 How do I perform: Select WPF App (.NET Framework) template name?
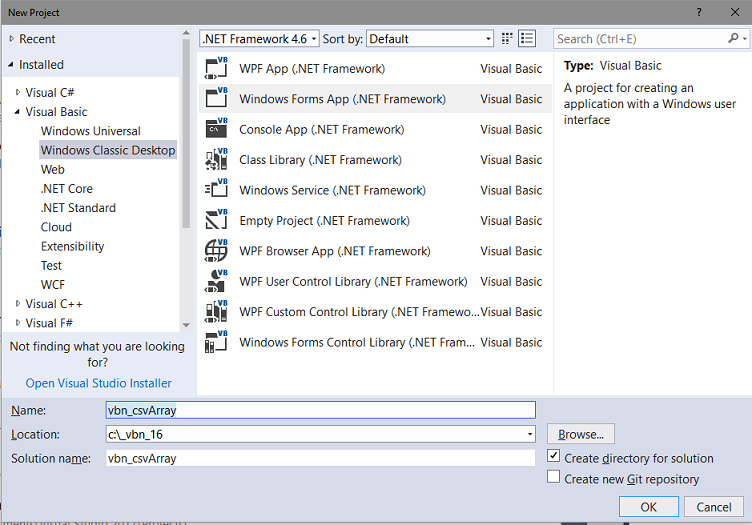click(312, 69)
